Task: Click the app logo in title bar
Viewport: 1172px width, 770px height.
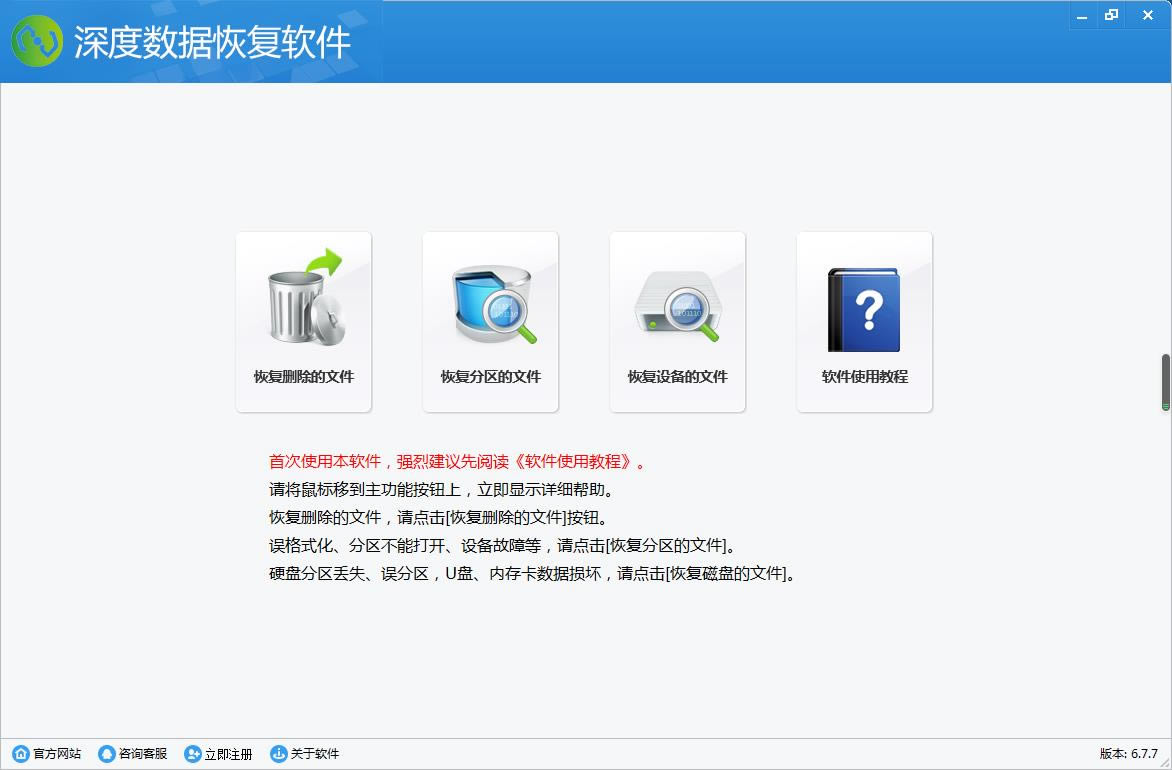Action: point(37,41)
